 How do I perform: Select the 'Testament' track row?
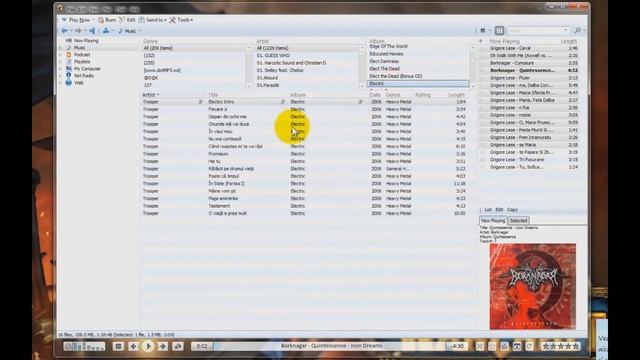[x=304, y=206]
